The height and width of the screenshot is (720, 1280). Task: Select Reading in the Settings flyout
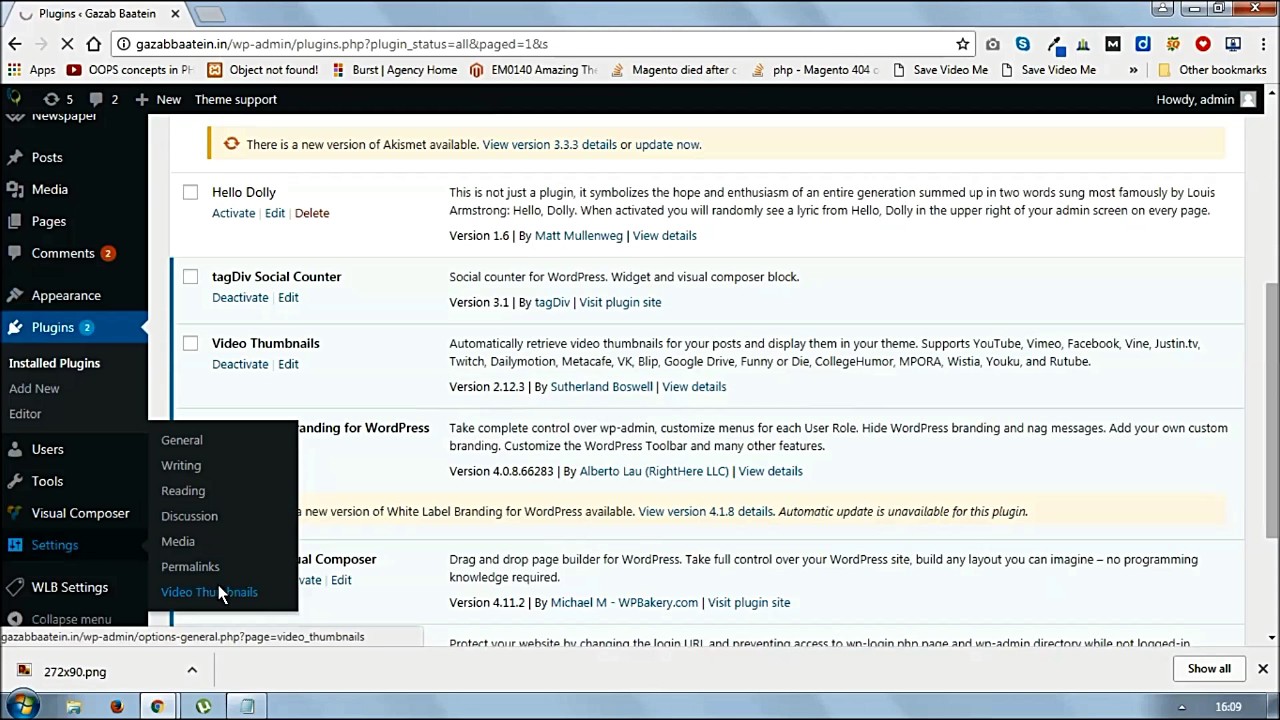click(x=183, y=491)
